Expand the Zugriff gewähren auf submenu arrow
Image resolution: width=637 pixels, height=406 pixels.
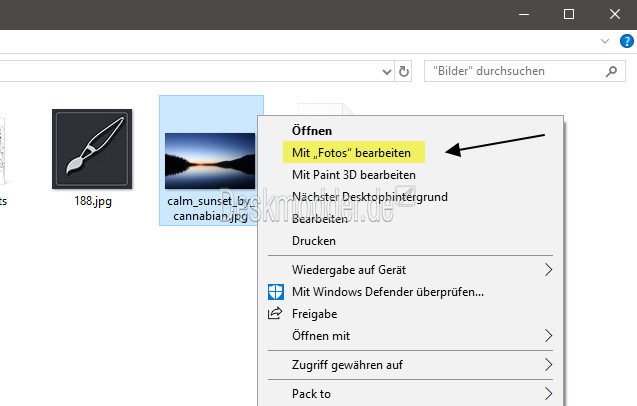pyautogui.click(x=548, y=365)
